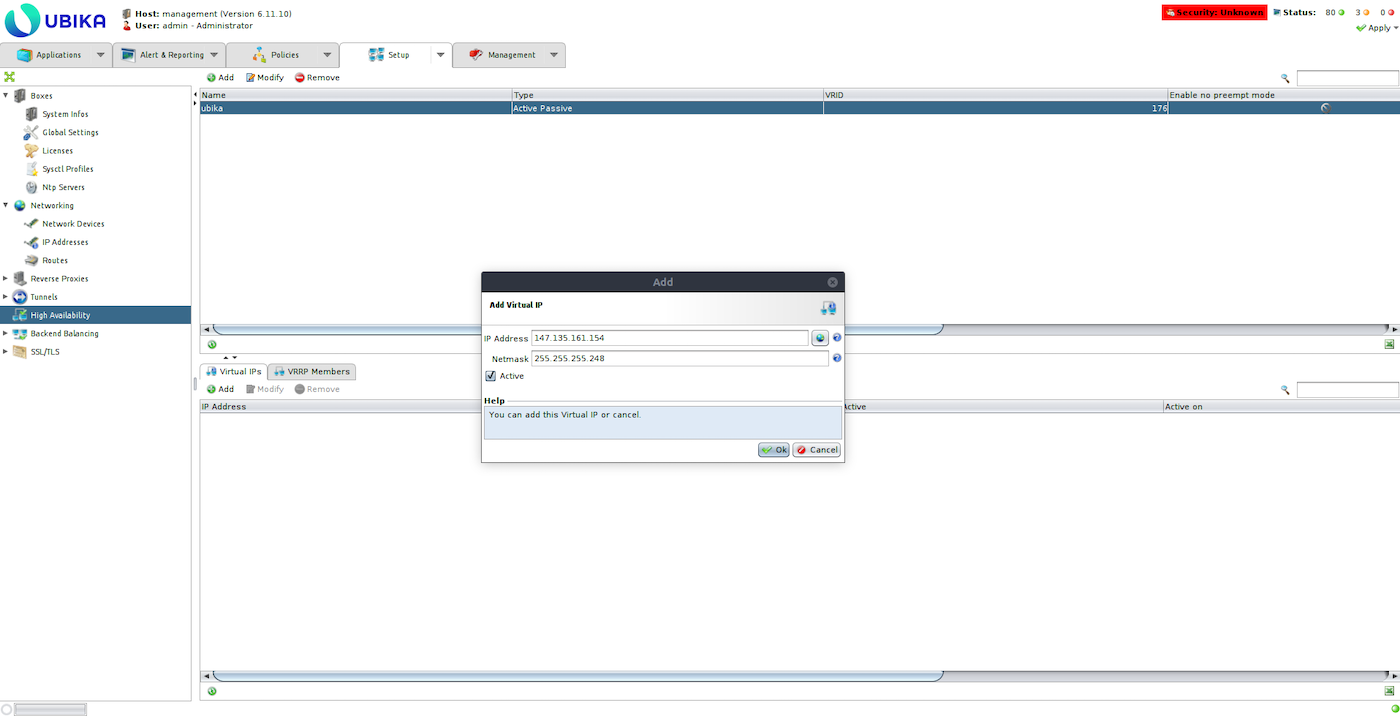1400x716 pixels.
Task: Collapse the Boxes tree node
Action: click(6, 96)
